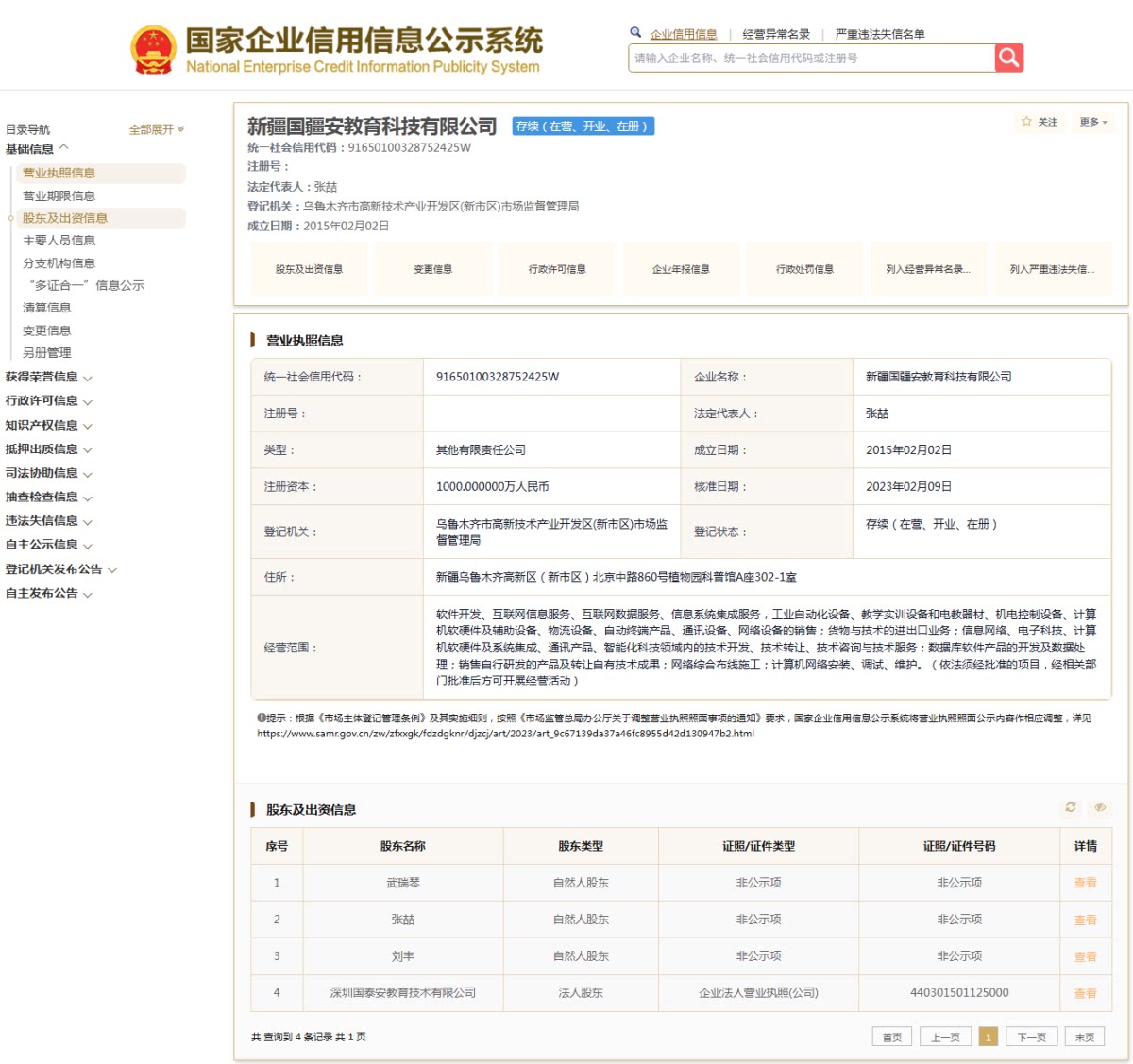Image resolution: width=1133 pixels, height=1064 pixels.
Task: Click the enterprise name search input field
Action: pos(811,58)
